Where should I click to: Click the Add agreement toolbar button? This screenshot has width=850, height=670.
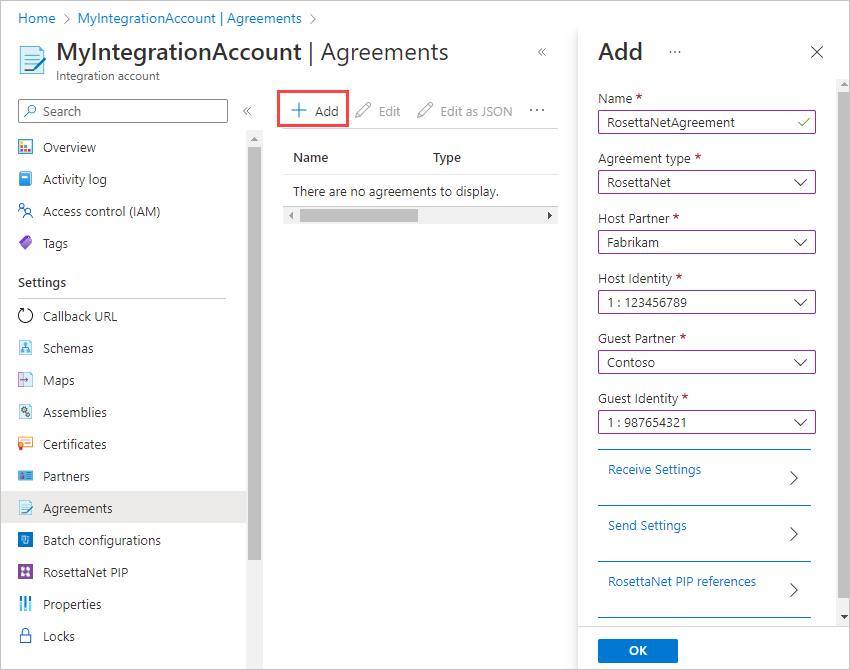point(314,111)
